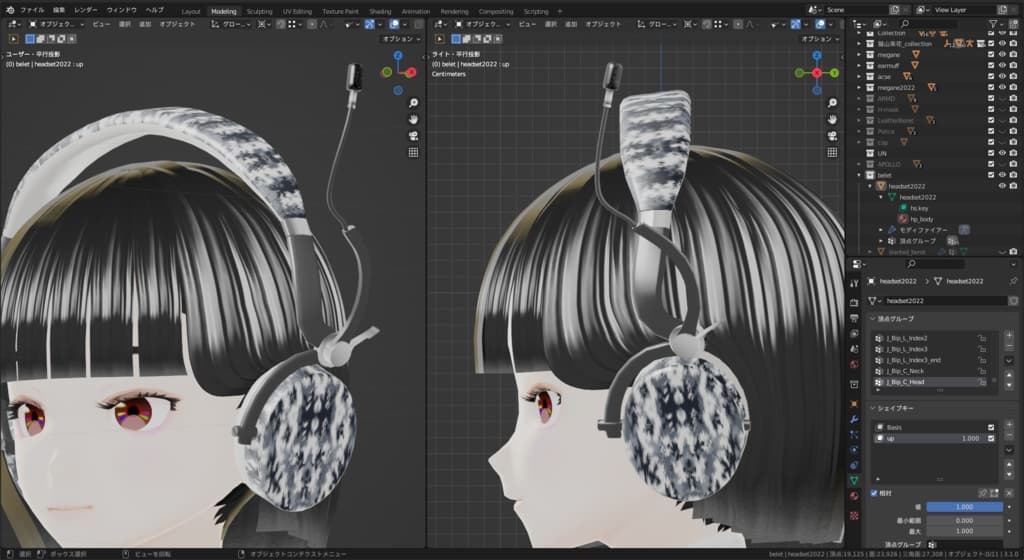Toggle the 相対 (Relative) checkbox
1024x560 pixels.
click(873, 493)
